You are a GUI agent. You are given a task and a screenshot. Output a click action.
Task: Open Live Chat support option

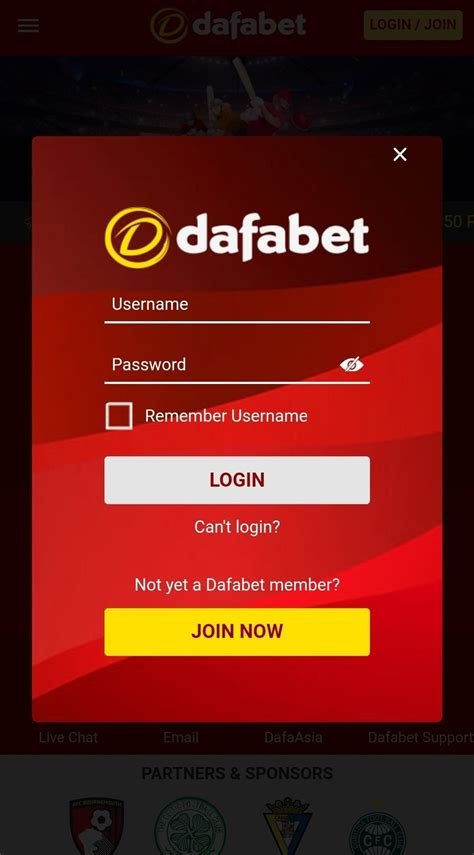pyautogui.click(x=68, y=737)
